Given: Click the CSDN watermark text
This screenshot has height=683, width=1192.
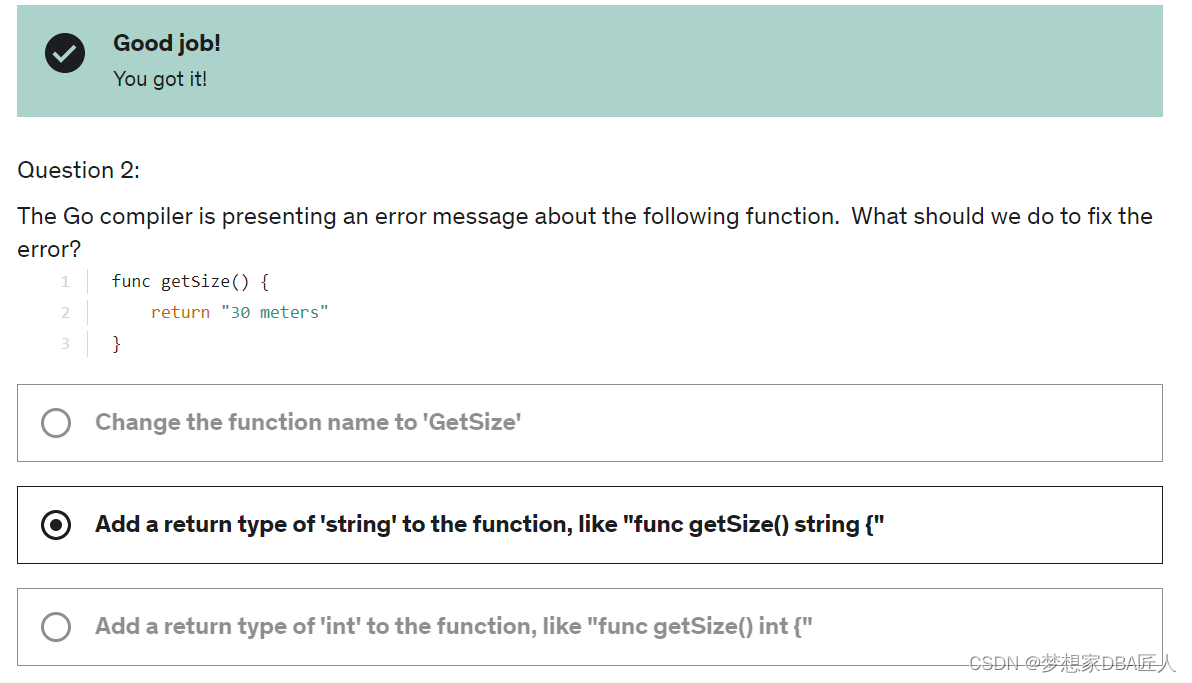Looking at the screenshot, I should (1072, 663).
